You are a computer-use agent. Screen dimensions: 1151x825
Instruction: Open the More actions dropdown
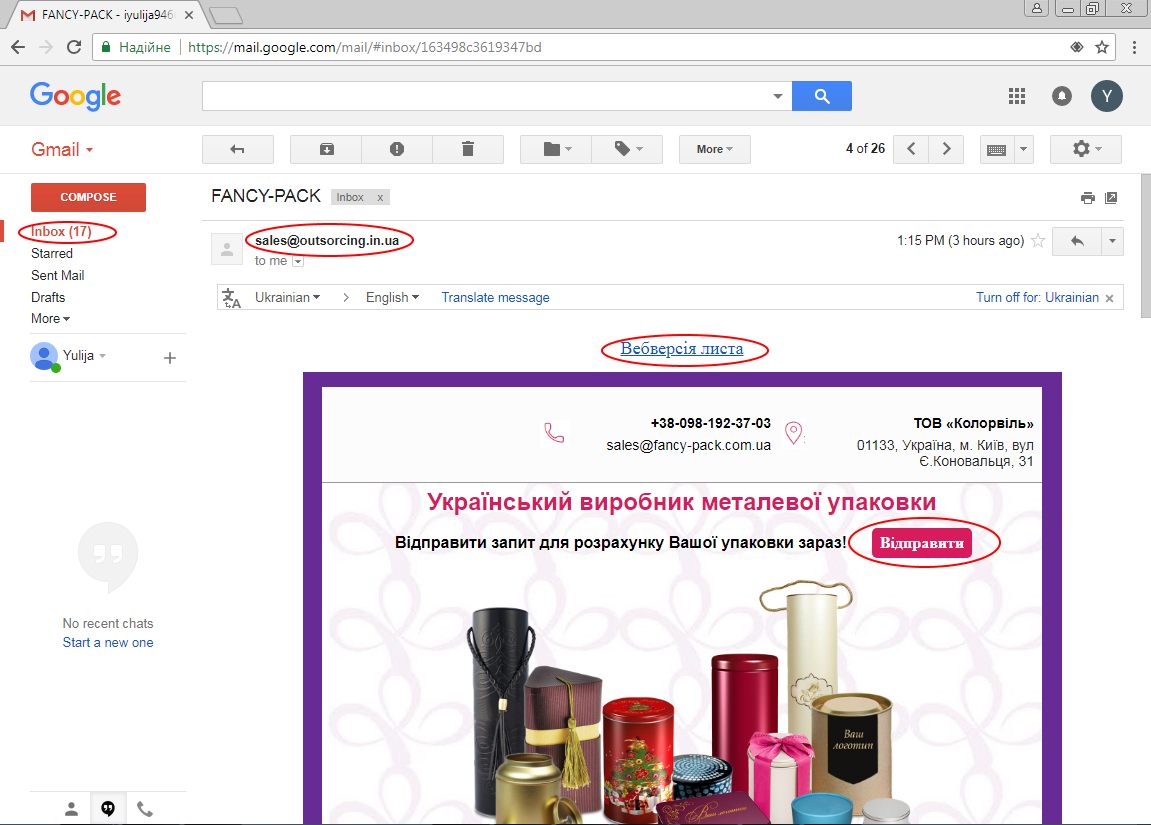[714, 149]
